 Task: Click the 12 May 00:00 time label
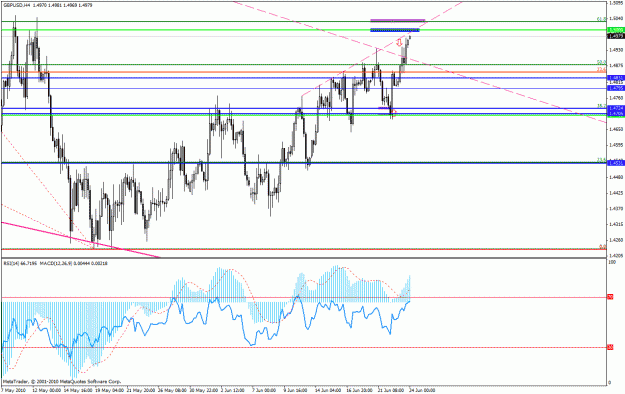(x=47, y=390)
